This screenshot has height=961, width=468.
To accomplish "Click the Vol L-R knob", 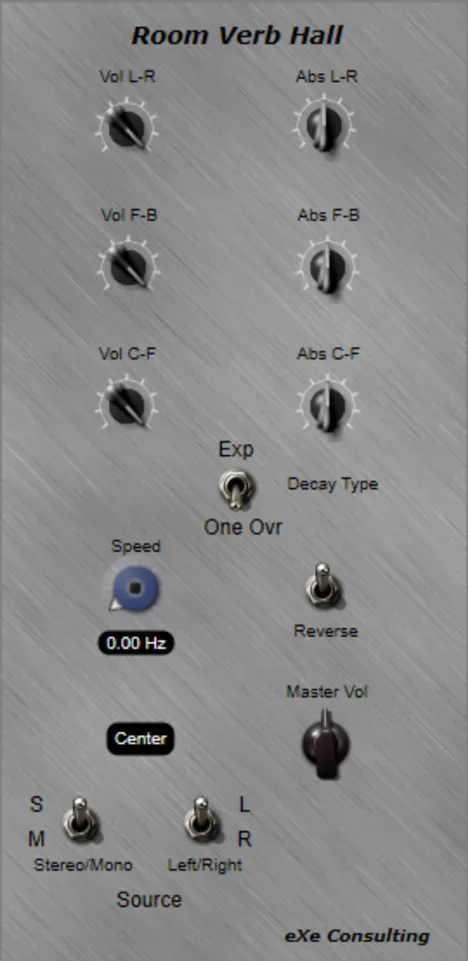I will (127, 126).
